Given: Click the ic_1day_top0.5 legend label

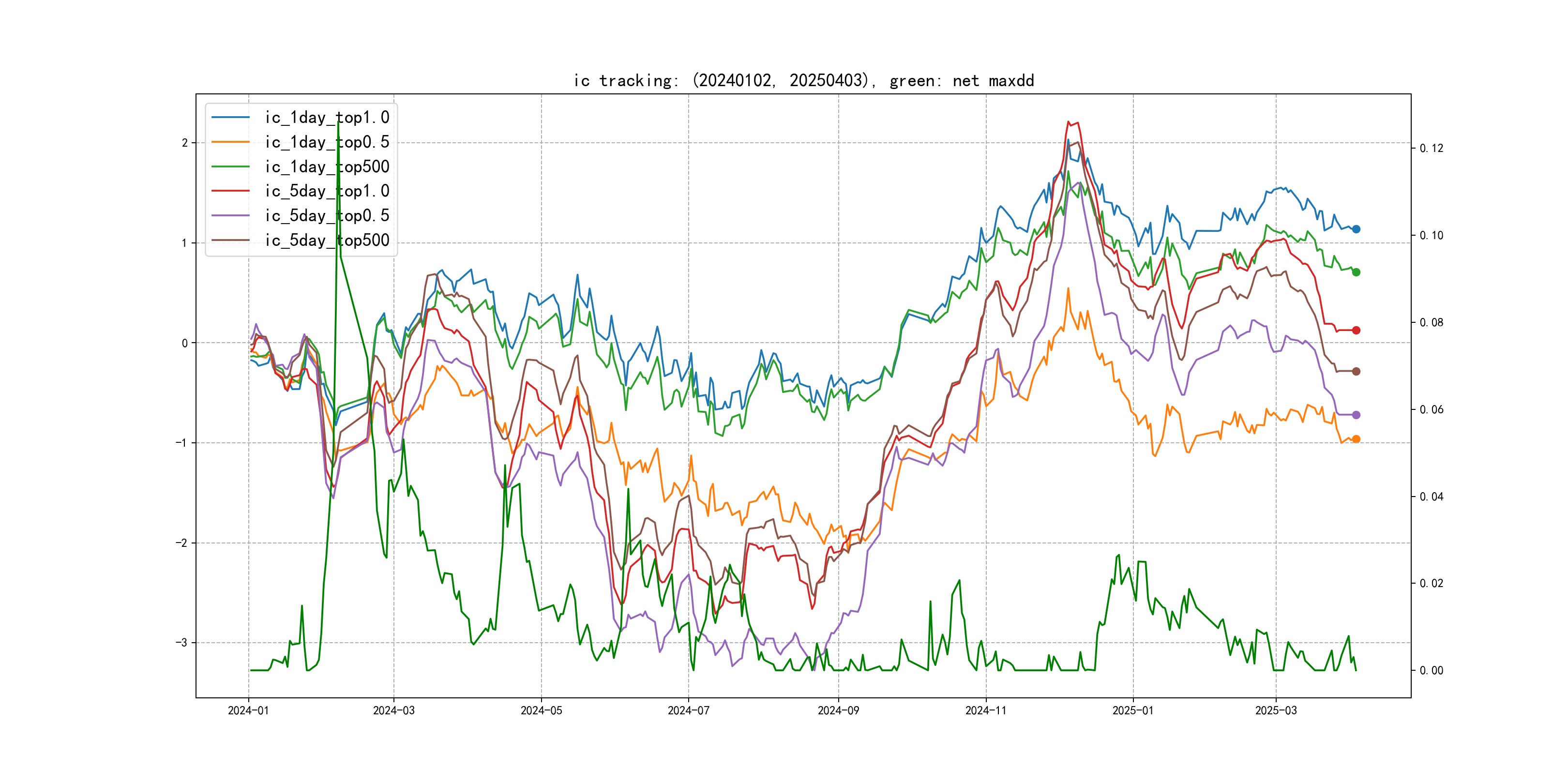Looking at the screenshot, I should (326, 142).
